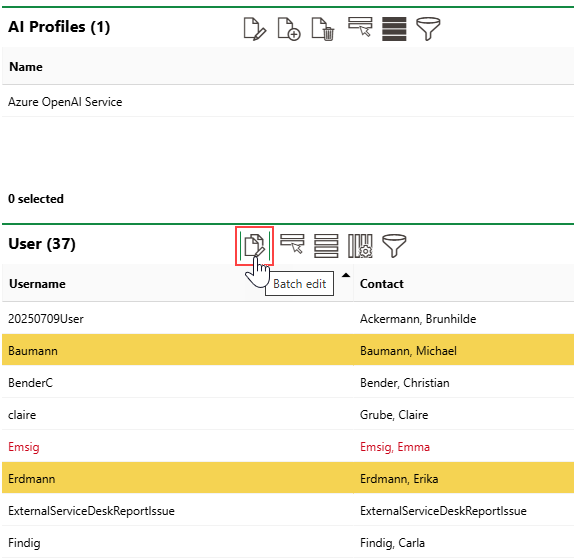The width and height of the screenshot is (574, 559).
Task: Toggle selection mode icon in AI Profiles
Action: tap(360, 27)
